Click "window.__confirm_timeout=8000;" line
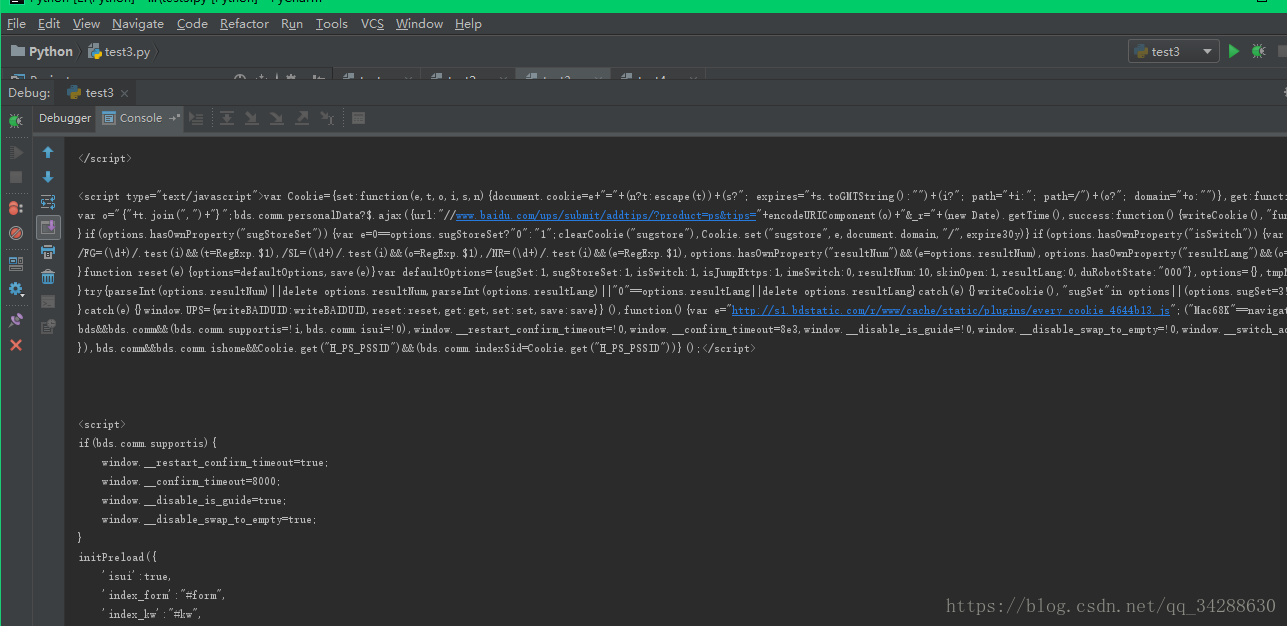Image resolution: width=1287 pixels, height=626 pixels. [x=191, y=481]
